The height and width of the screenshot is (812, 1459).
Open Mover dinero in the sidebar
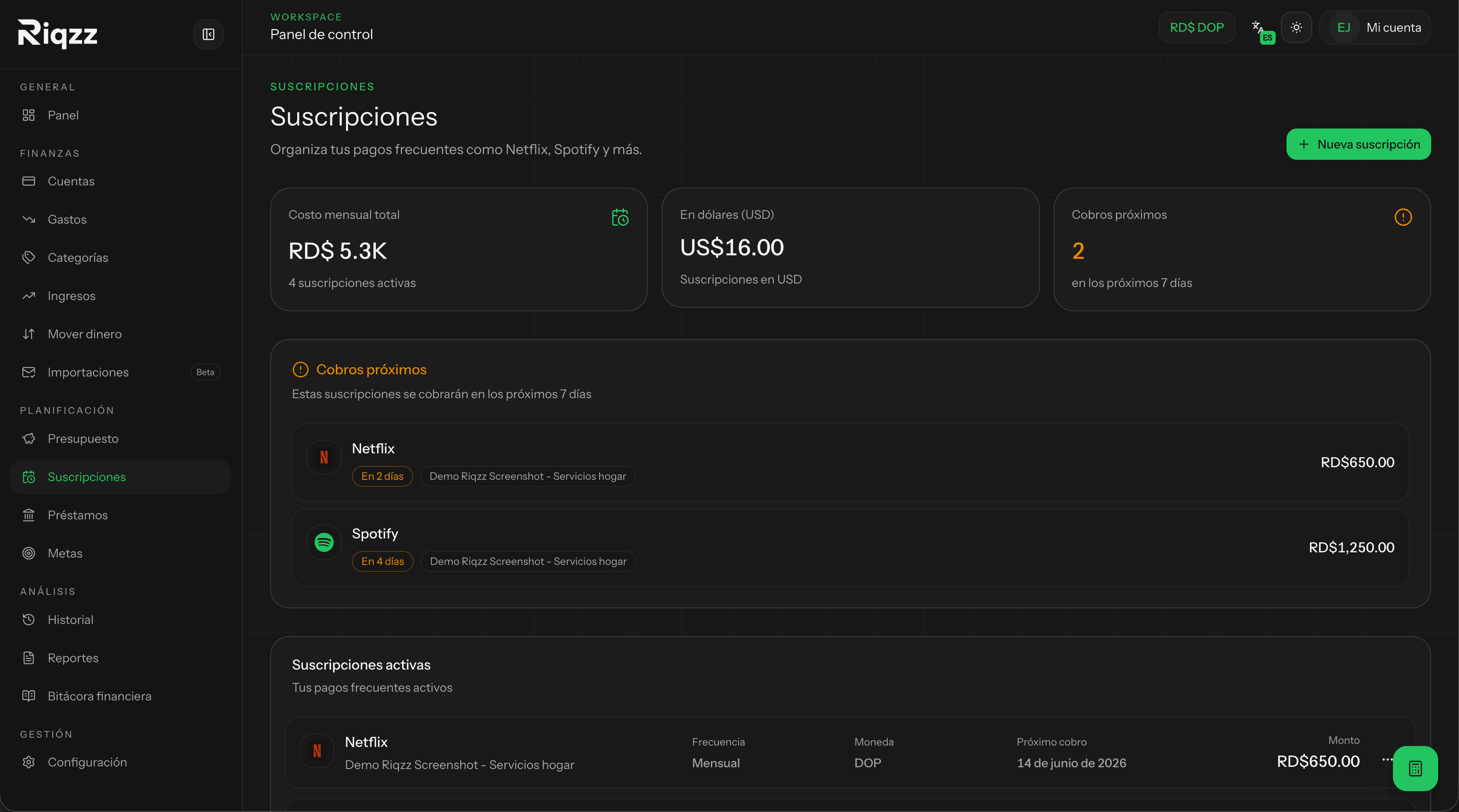120,334
